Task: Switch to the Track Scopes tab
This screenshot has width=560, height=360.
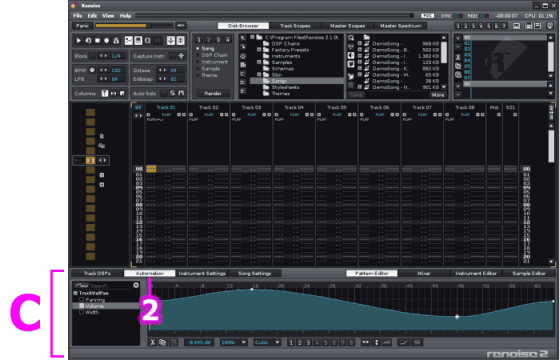Action: [295, 26]
